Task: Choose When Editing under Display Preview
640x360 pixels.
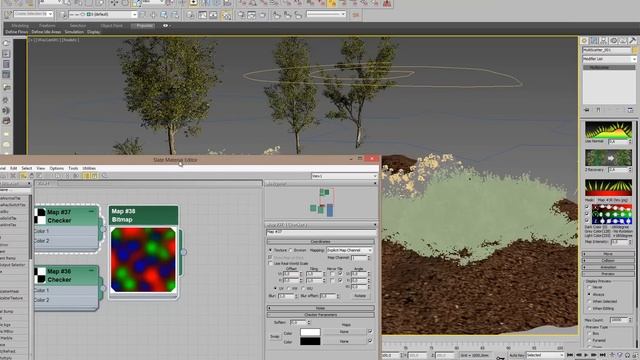Action: (x=589, y=309)
